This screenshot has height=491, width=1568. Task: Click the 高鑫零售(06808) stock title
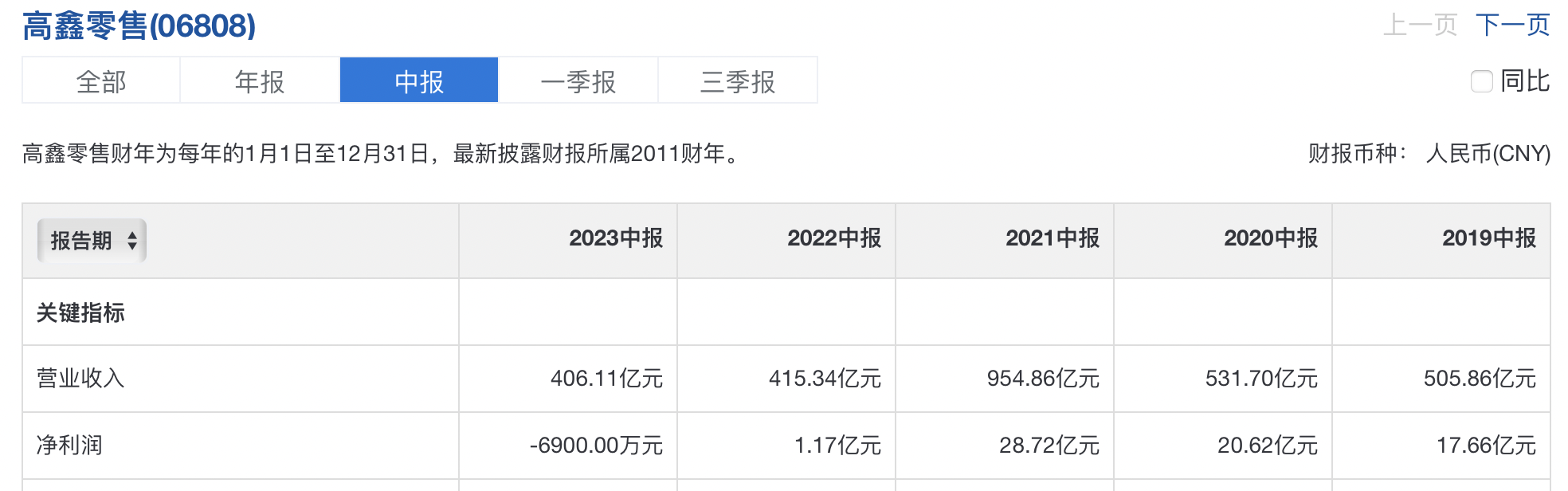point(139,26)
